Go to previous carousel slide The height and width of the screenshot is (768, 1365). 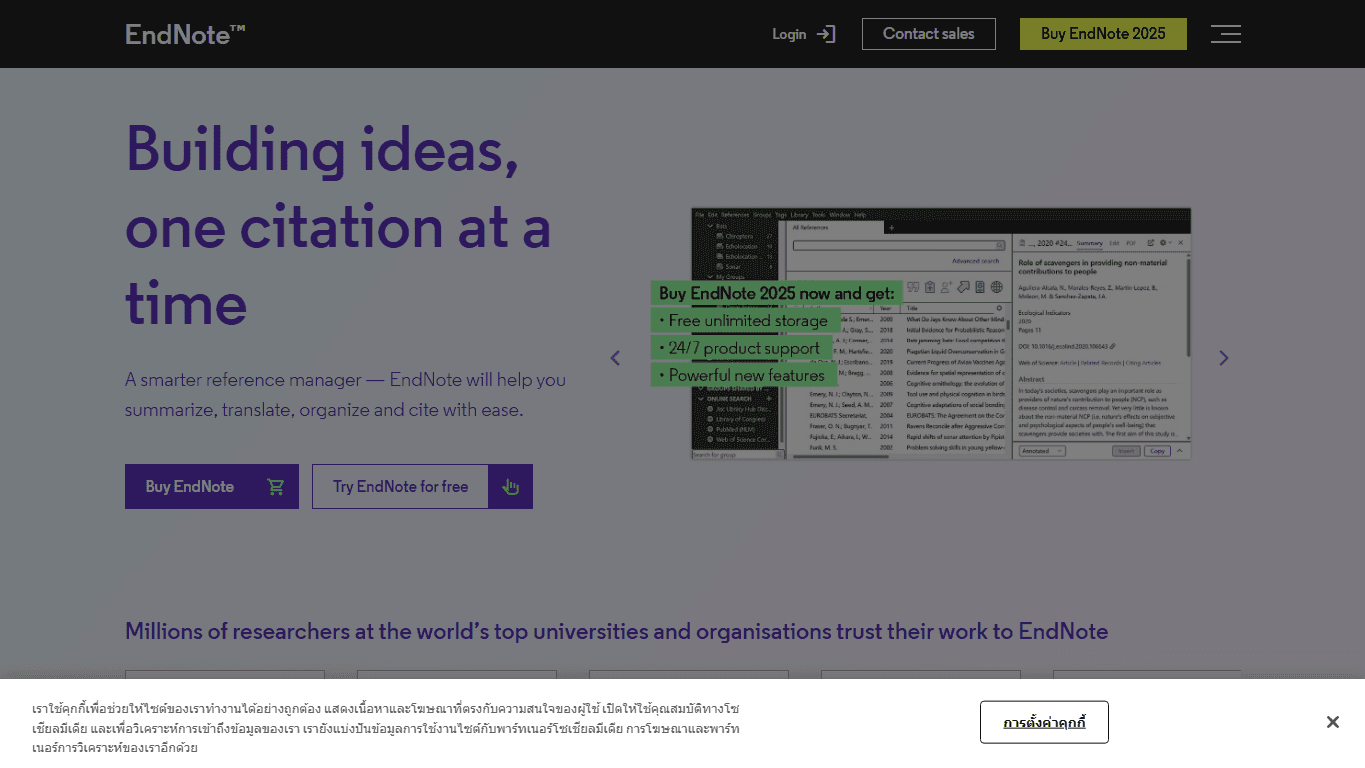pyautogui.click(x=615, y=357)
